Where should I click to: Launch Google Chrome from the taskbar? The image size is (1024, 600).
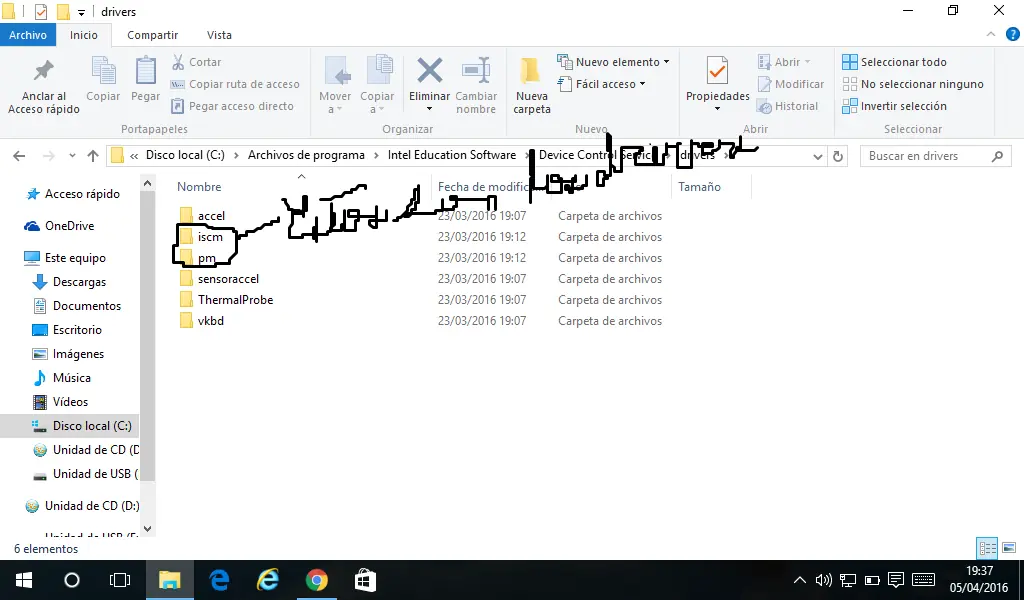[317, 580]
